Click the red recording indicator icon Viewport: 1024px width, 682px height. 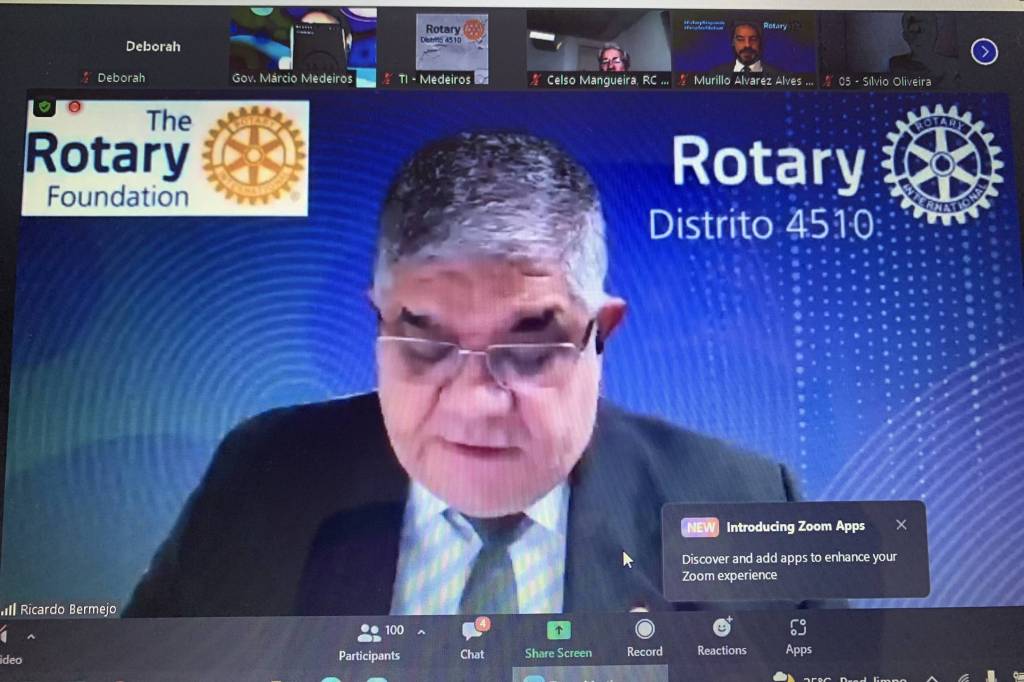[74, 106]
